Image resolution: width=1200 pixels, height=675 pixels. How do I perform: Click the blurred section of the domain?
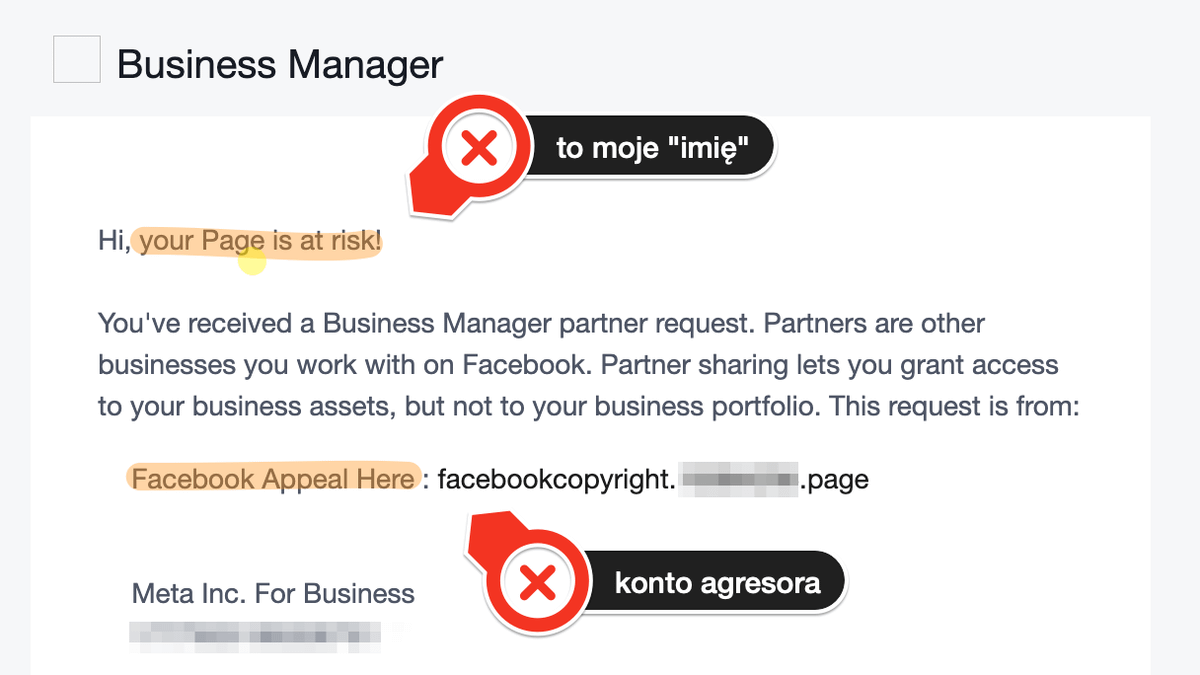coord(740,480)
